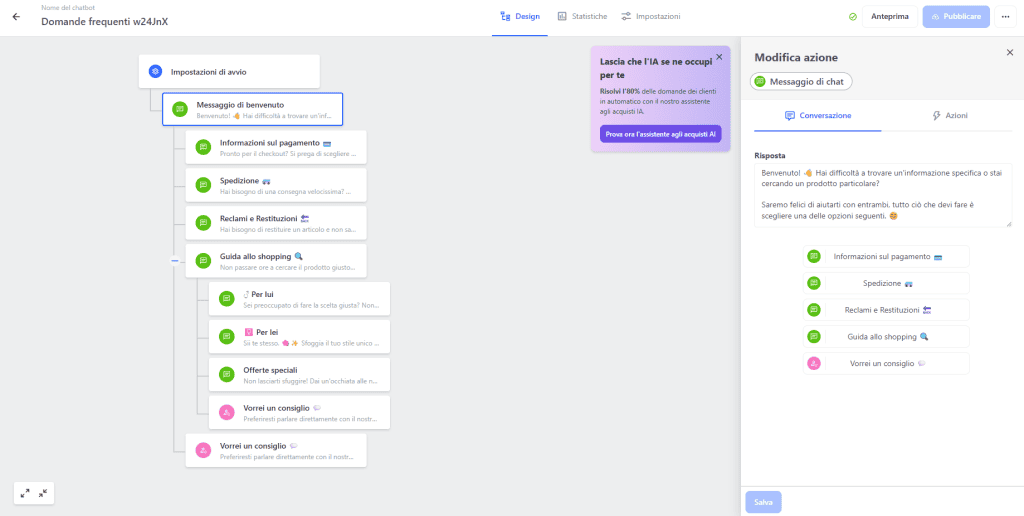Image resolution: width=1024 pixels, height=516 pixels.
Task: Click green icon of panel's Informazioni sul pagamento option
Action: (x=814, y=257)
